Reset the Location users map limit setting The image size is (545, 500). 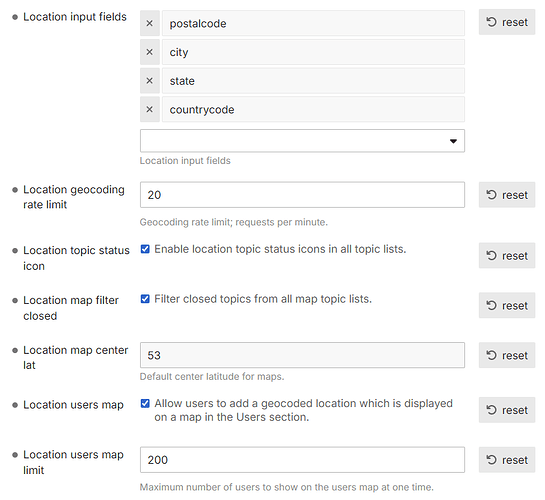tap(507, 460)
